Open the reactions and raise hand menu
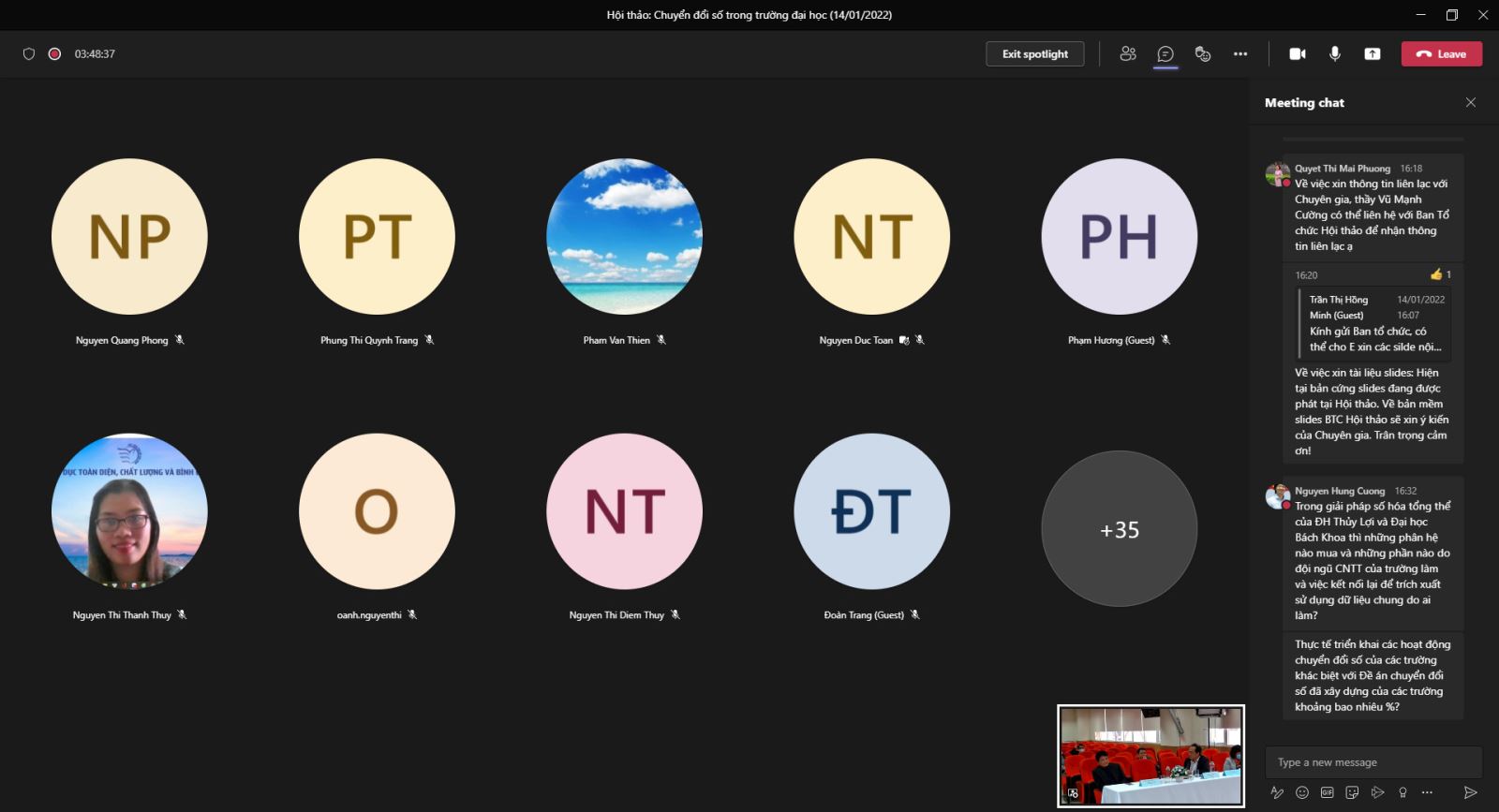Viewport: 1499px width, 812px height. [1203, 54]
